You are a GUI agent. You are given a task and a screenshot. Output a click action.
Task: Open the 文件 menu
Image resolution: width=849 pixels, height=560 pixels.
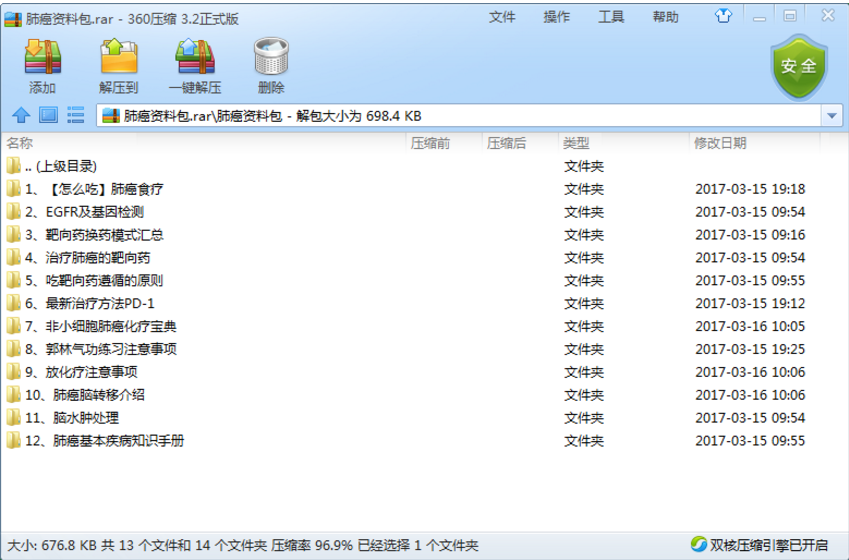click(502, 17)
